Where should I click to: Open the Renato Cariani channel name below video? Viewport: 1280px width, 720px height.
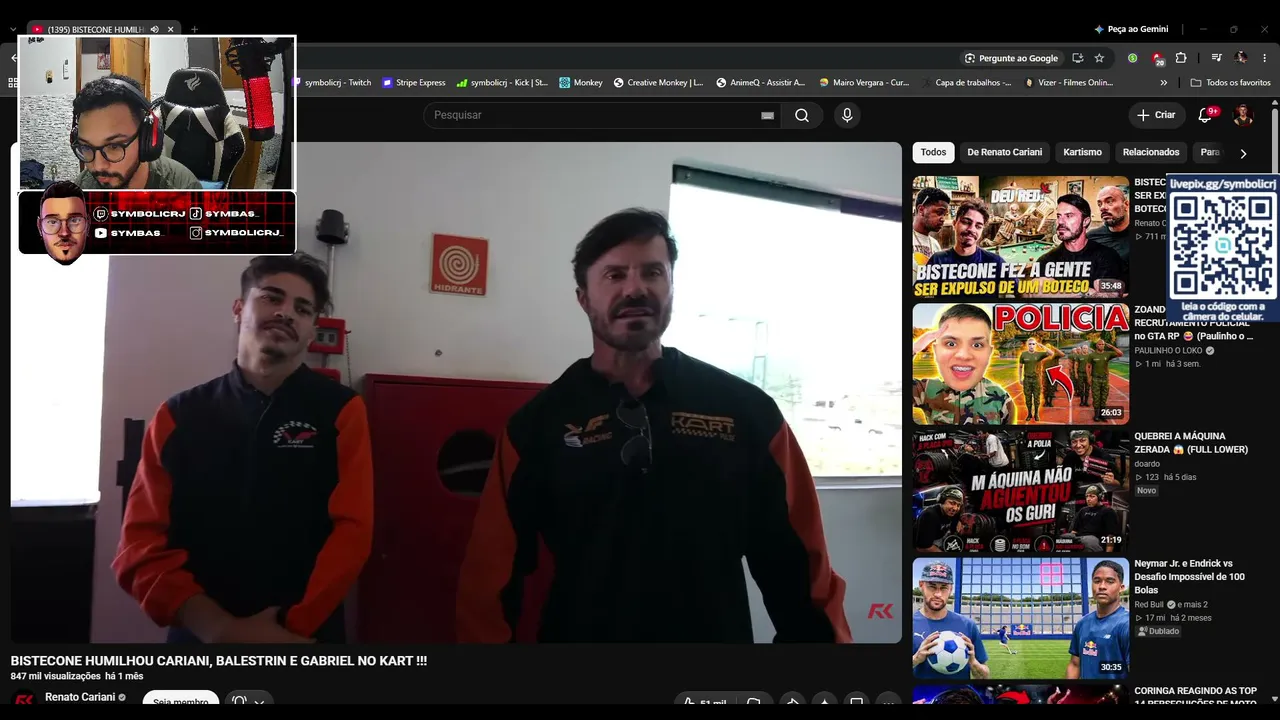pos(80,697)
